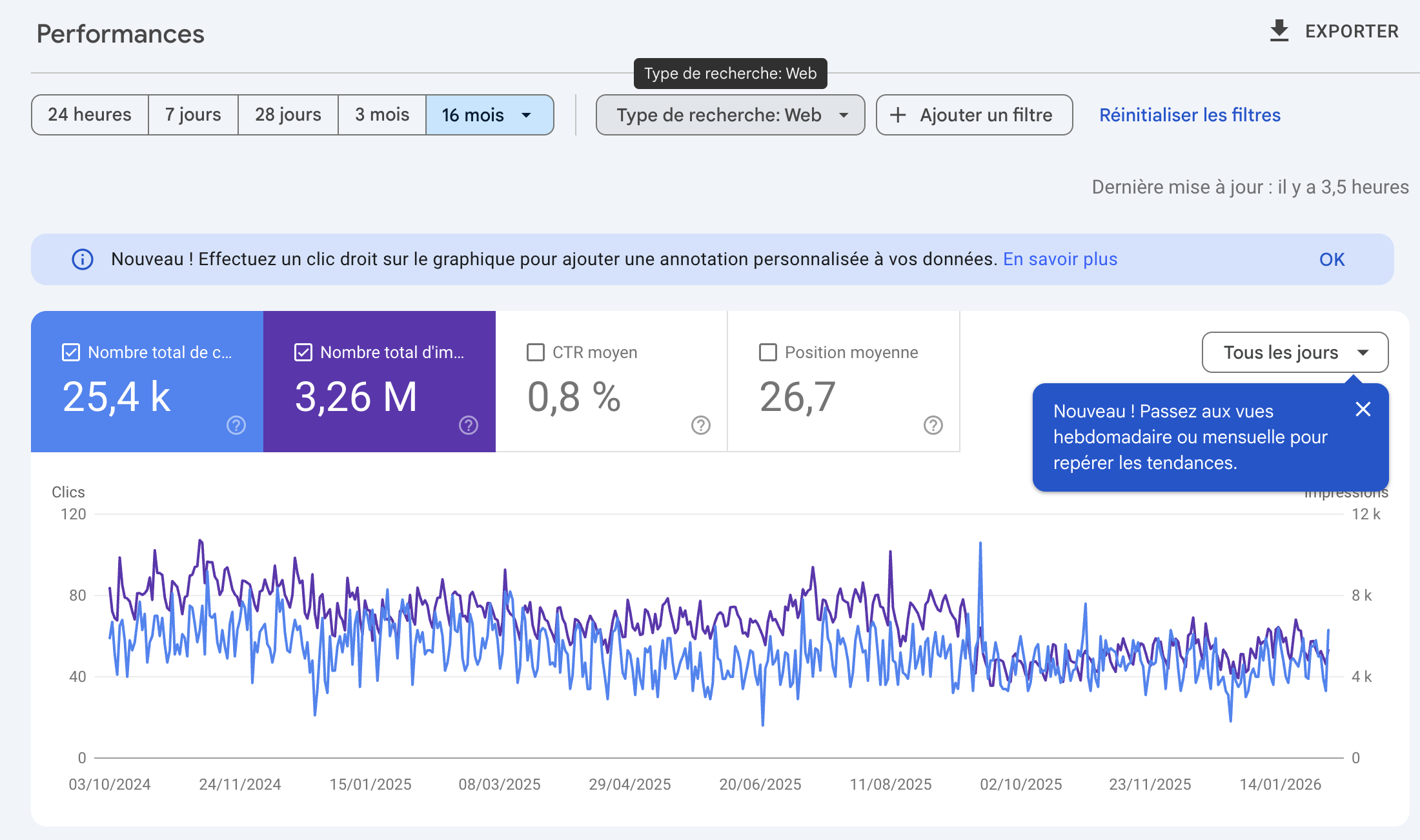Open the En savoir plus link

[1060, 259]
